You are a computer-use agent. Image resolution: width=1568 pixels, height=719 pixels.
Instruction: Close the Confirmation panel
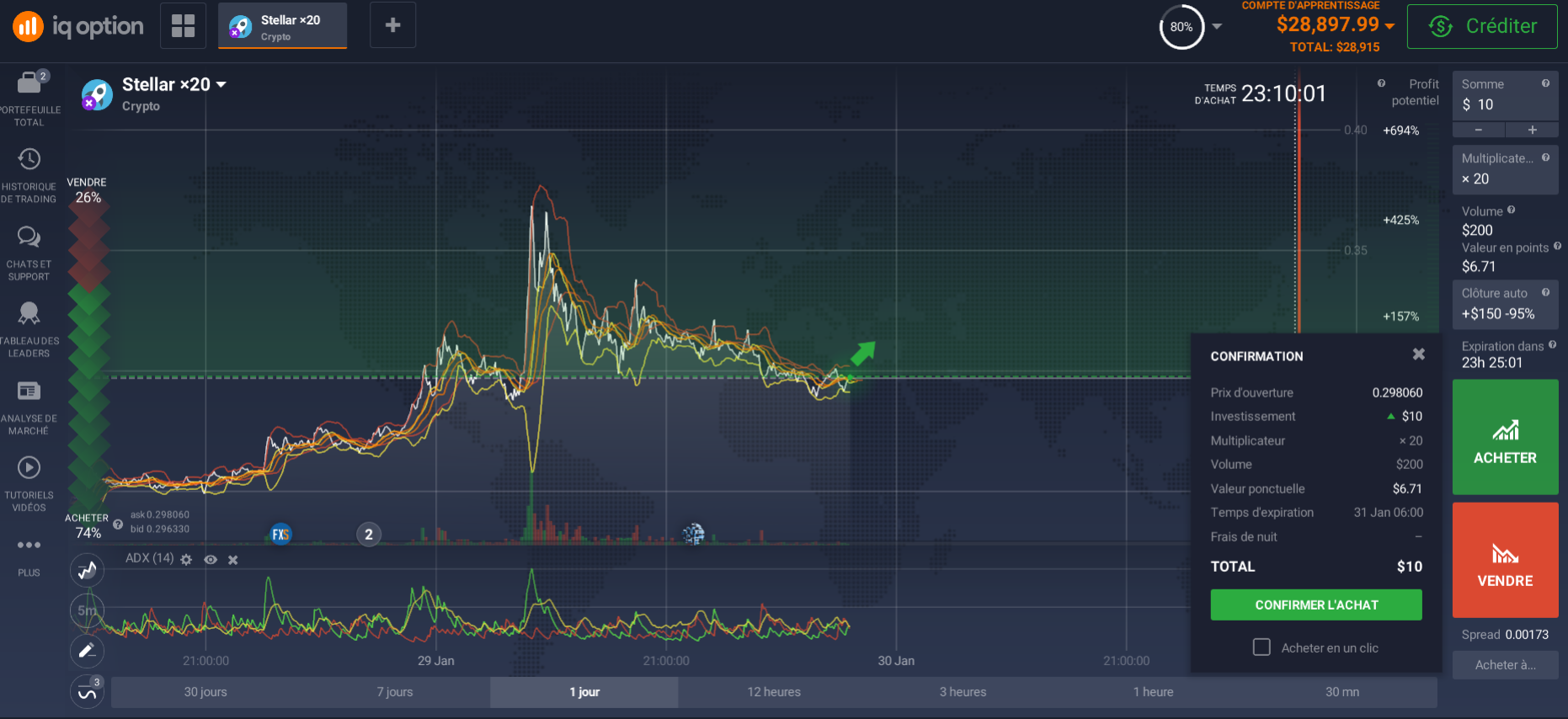(x=1419, y=354)
